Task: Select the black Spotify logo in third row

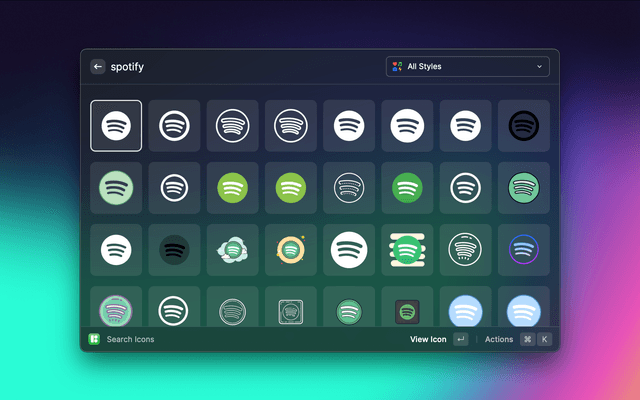Action: click(175, 249)
